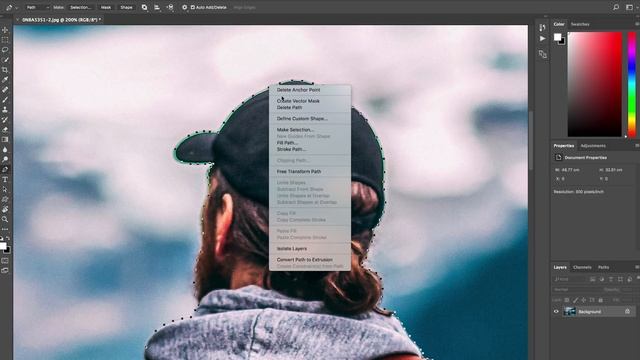
Task: Open the Layers panel flyout menu
Action: [637, 267]
